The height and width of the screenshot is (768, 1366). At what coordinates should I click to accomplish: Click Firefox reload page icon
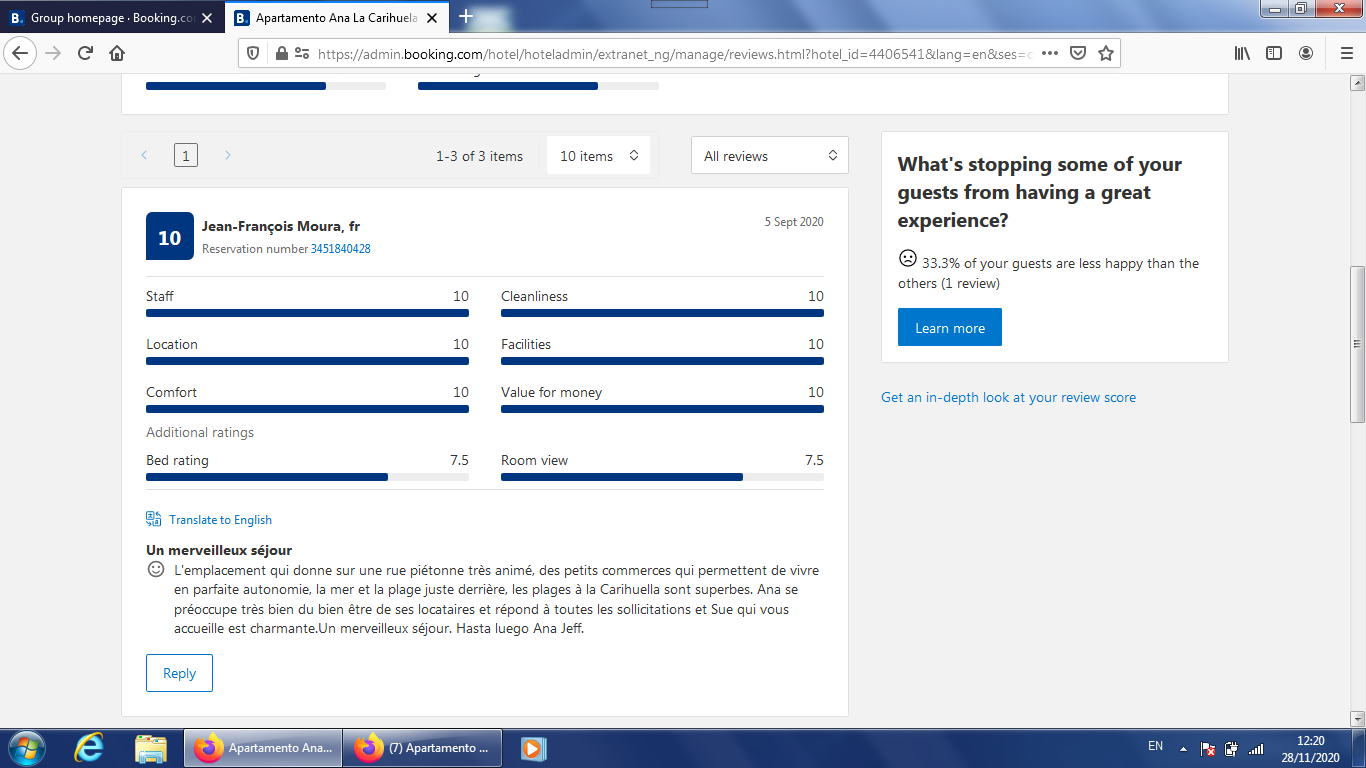click(x=85, y=53)
